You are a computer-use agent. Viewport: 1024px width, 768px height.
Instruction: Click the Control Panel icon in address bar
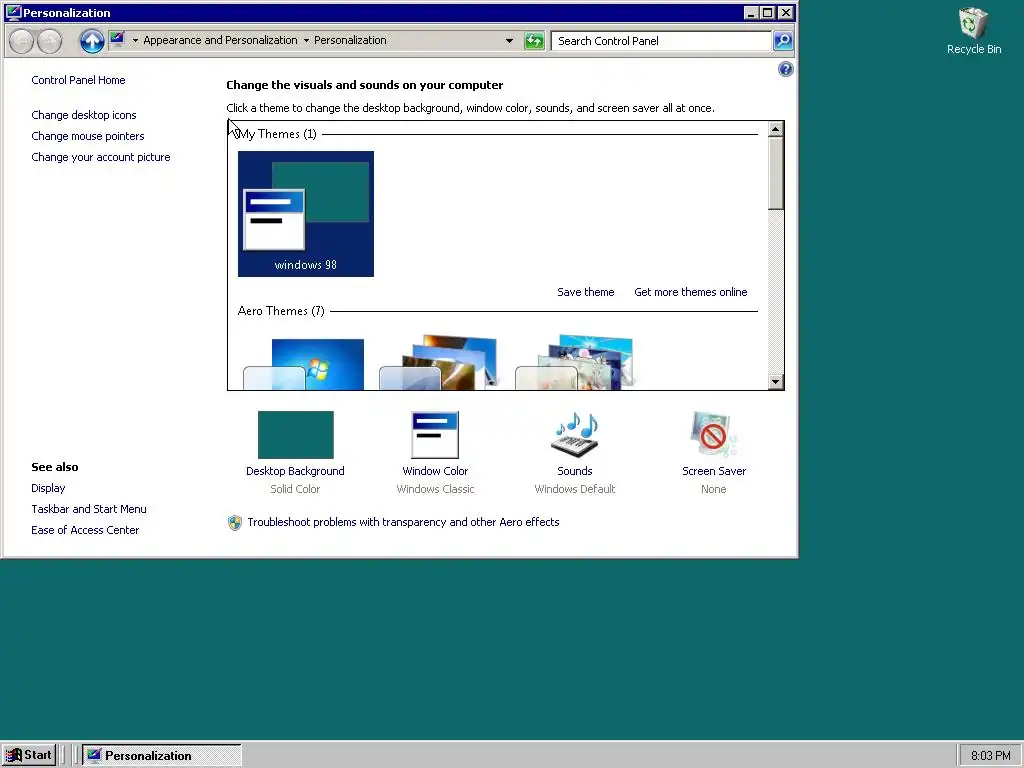[118, 40]
